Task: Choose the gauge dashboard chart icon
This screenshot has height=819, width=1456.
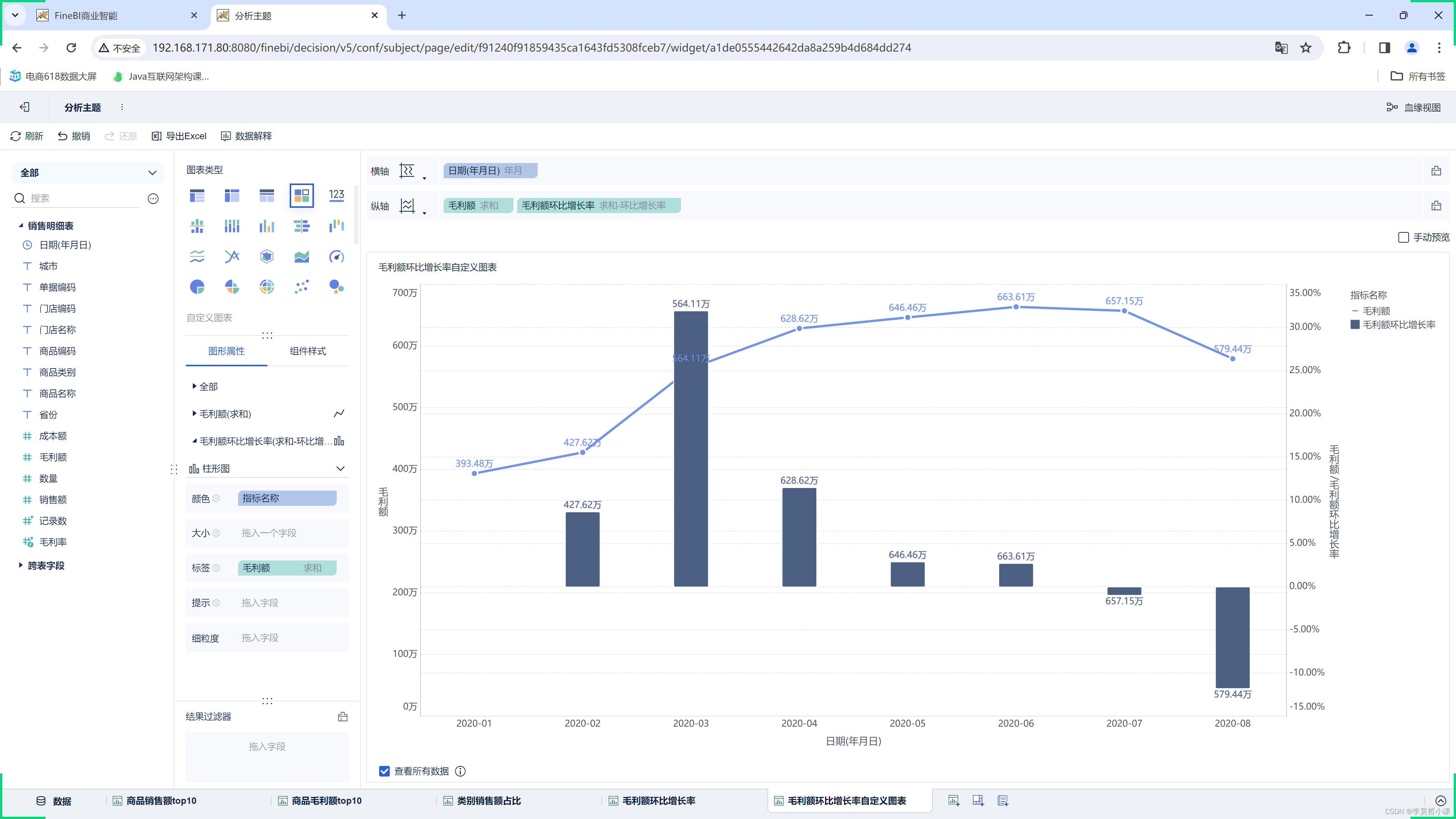Action: [336, 257]
